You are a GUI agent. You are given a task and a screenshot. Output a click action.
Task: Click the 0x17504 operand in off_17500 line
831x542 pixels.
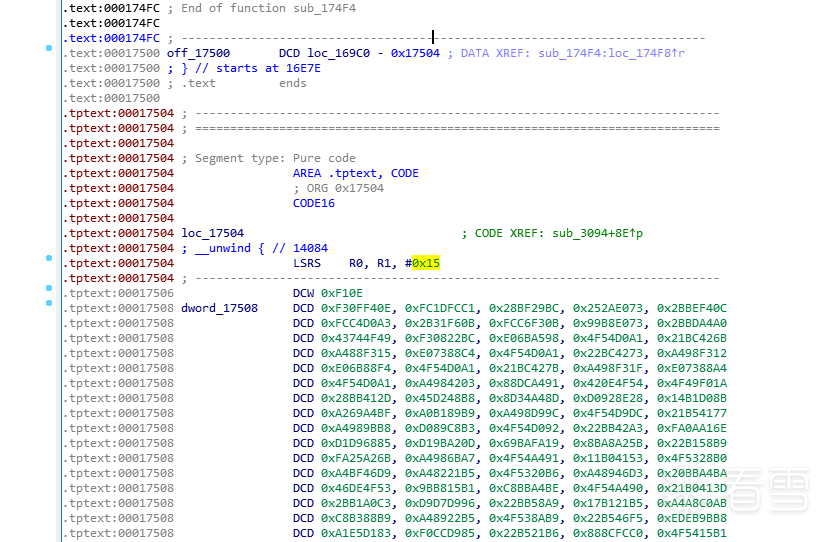click(416, 53)
